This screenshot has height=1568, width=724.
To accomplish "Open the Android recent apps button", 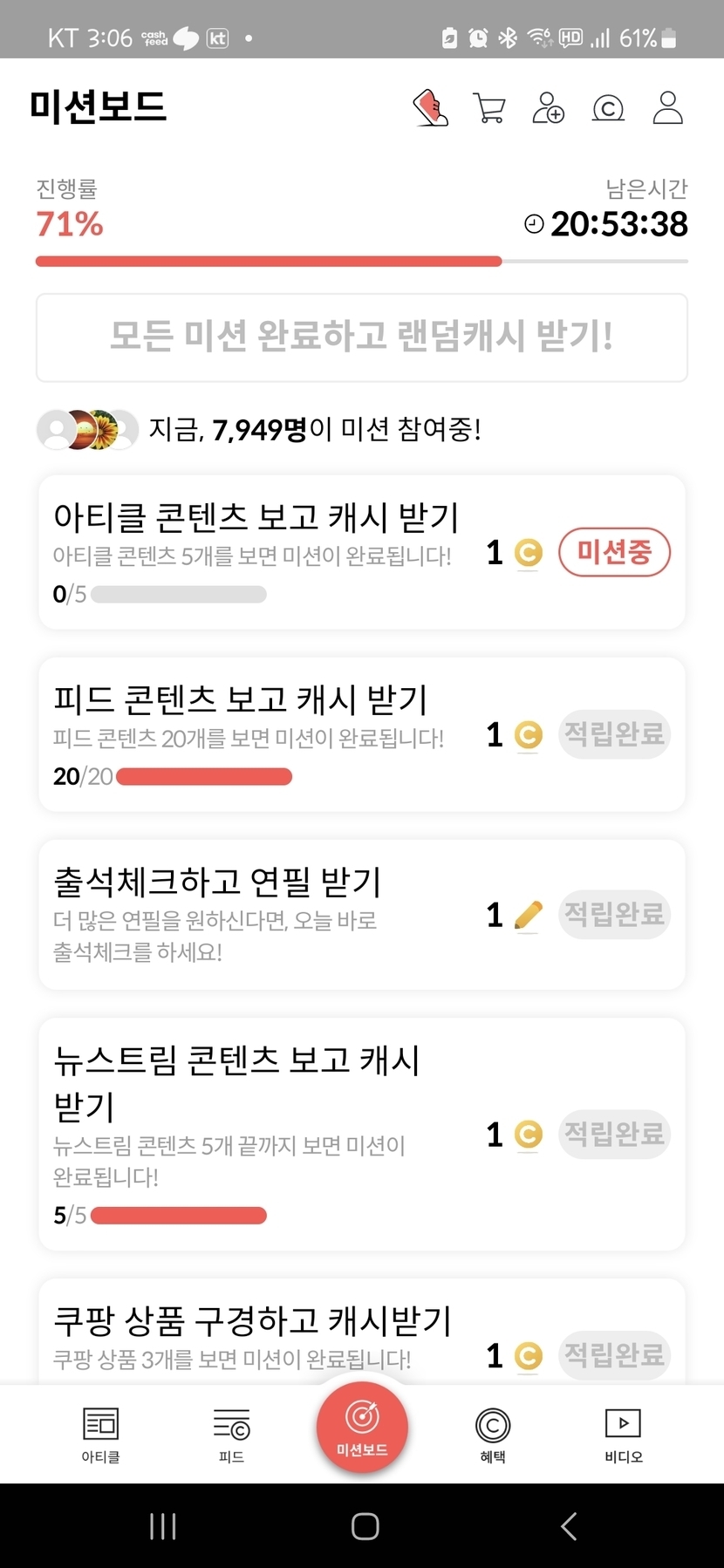I will (163, 1526).
